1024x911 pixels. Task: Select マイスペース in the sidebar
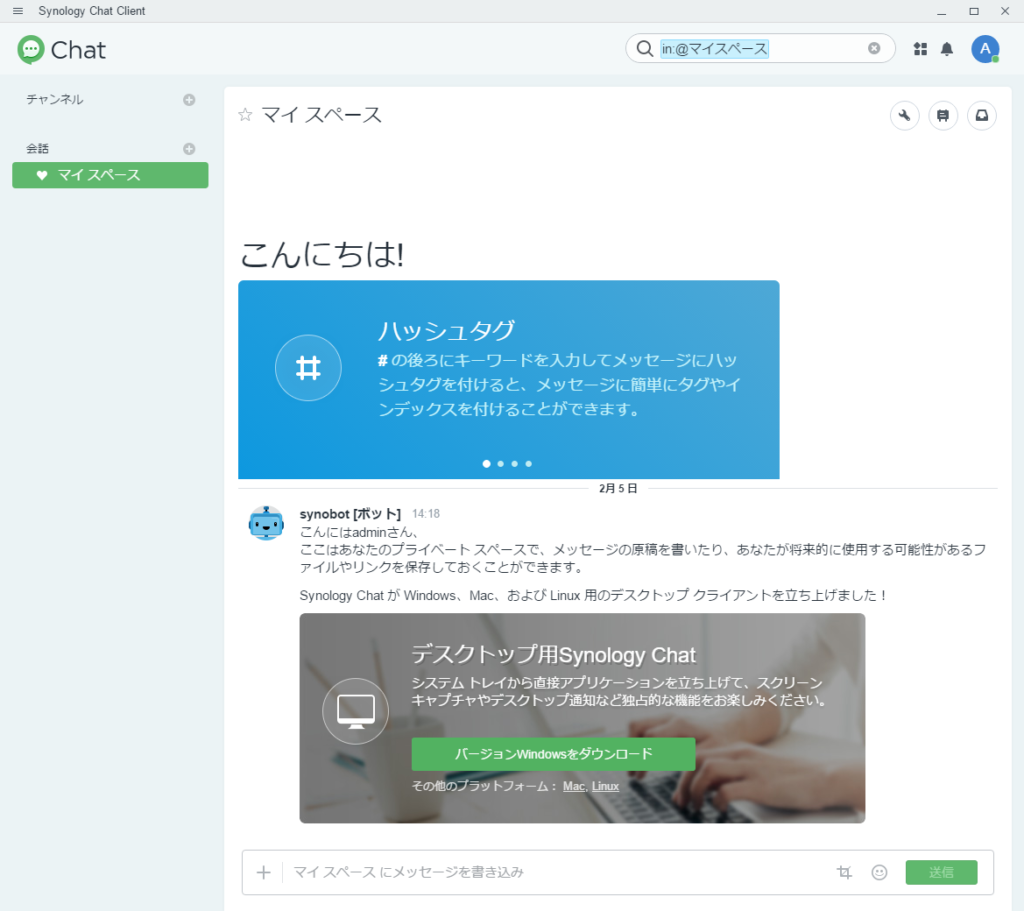(x=110, y=175)
